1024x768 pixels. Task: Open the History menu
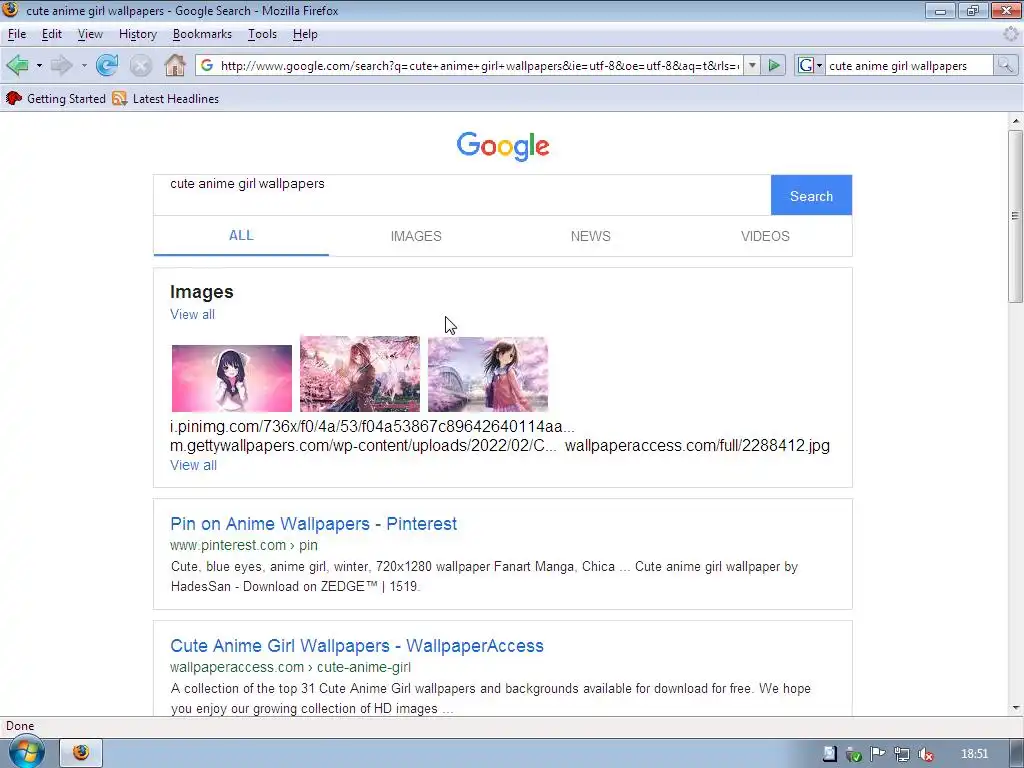point(138,34)
